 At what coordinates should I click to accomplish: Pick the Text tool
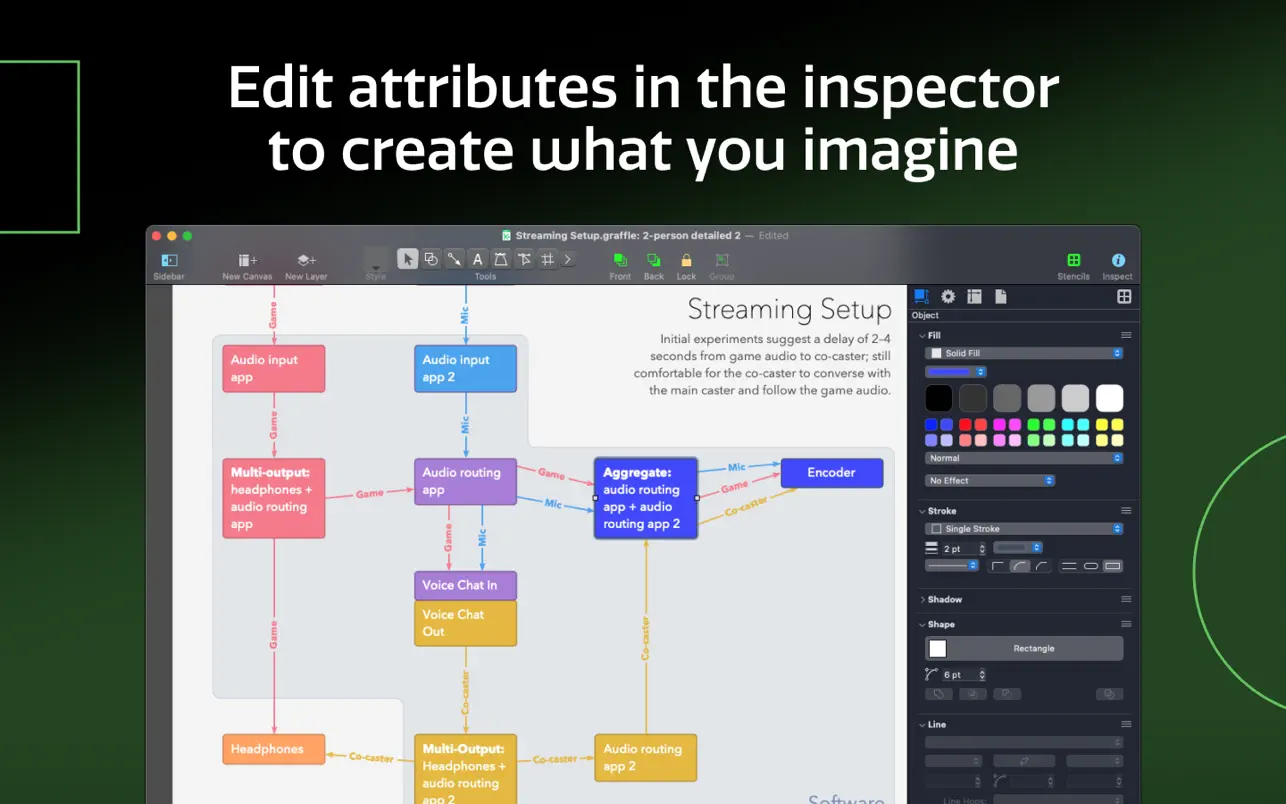pos(478,259)
